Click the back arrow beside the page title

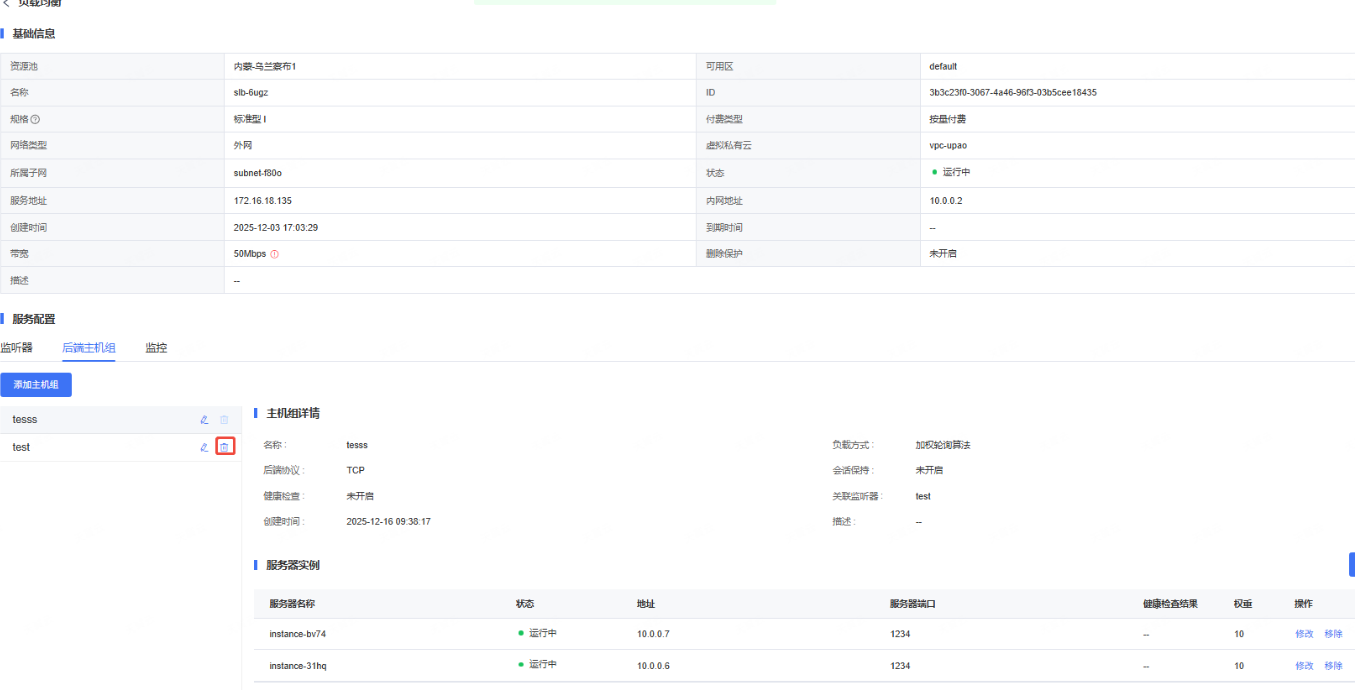(6, 4)
